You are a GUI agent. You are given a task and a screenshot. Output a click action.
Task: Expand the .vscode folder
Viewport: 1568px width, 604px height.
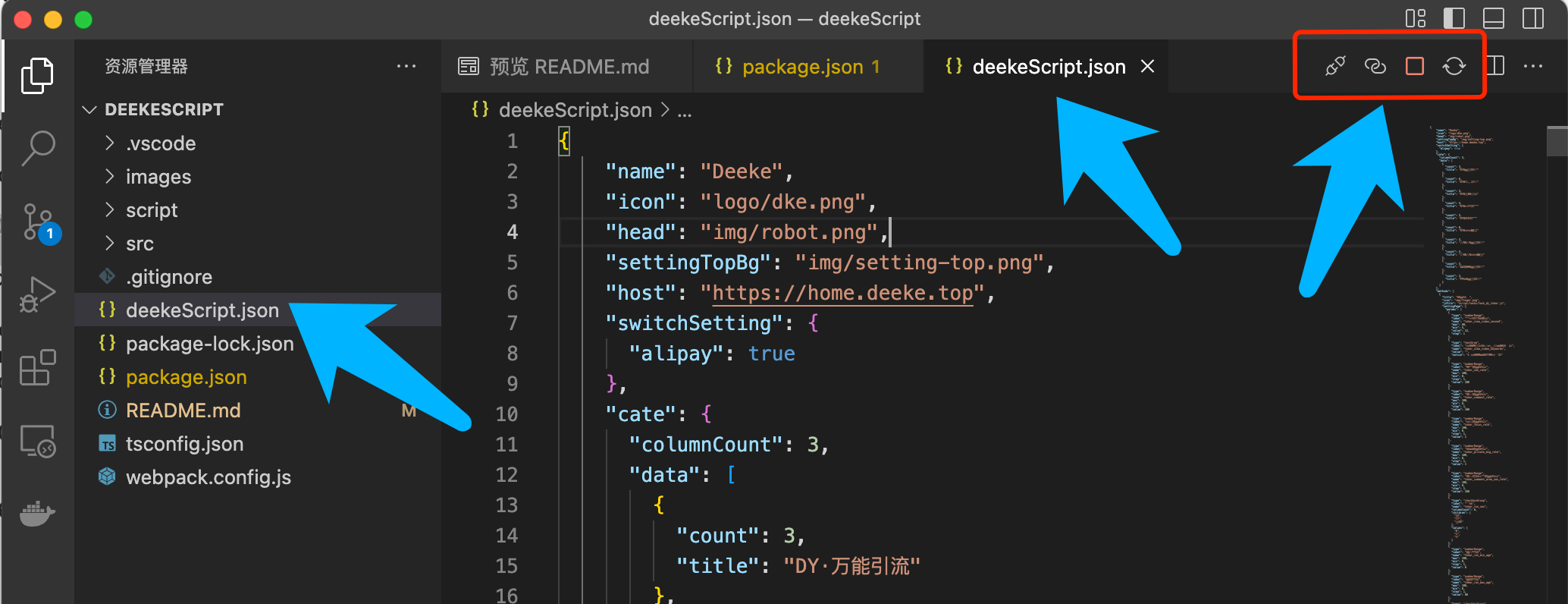coord(160,143)
